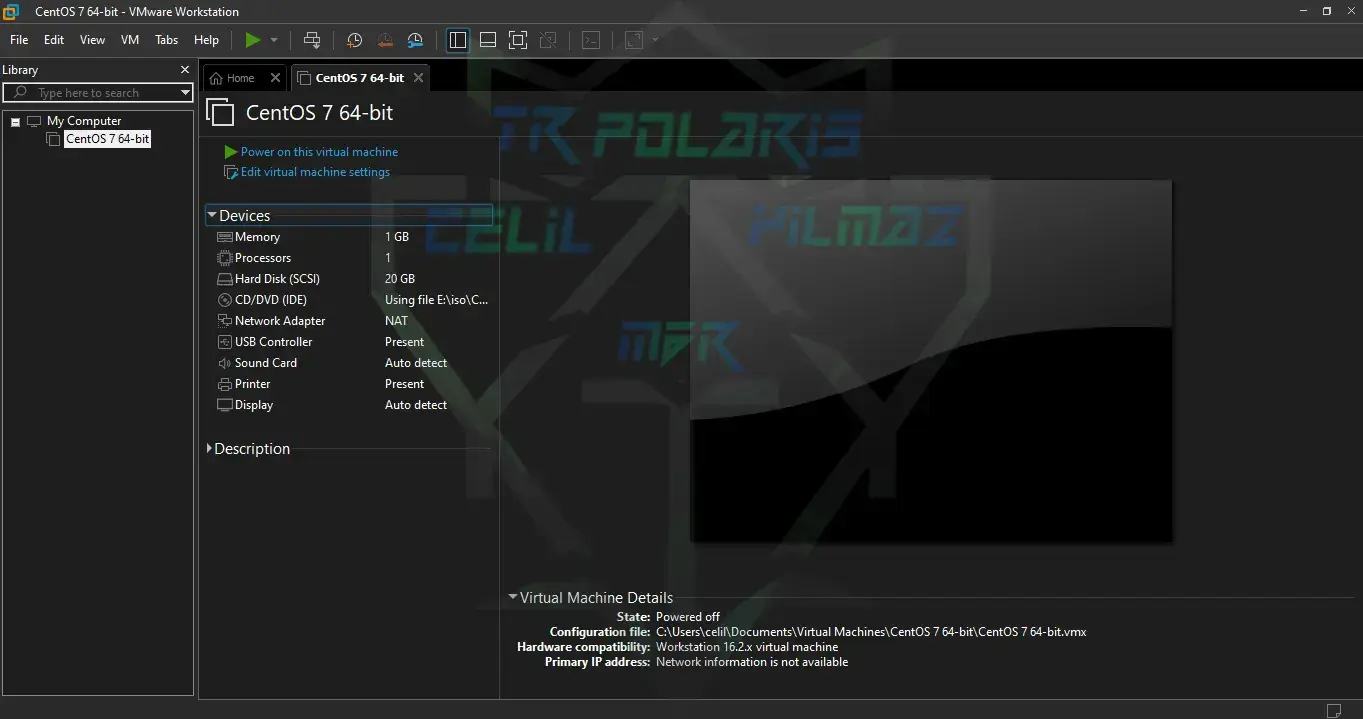The image size is (1363, 719).
Task: Click the Network Adapter icon
Action: [224, 321]
